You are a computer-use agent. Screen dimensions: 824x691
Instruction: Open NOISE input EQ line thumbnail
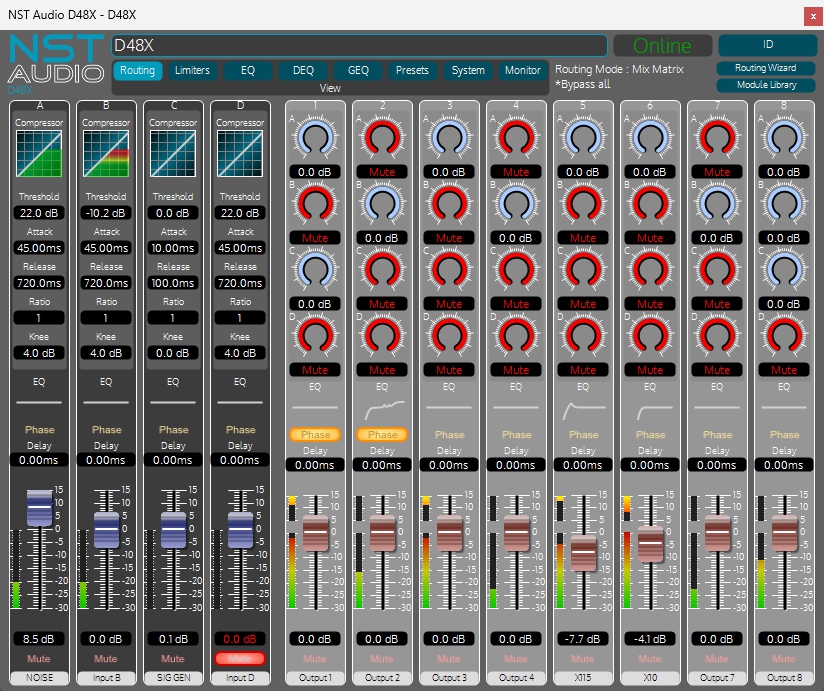39,403
